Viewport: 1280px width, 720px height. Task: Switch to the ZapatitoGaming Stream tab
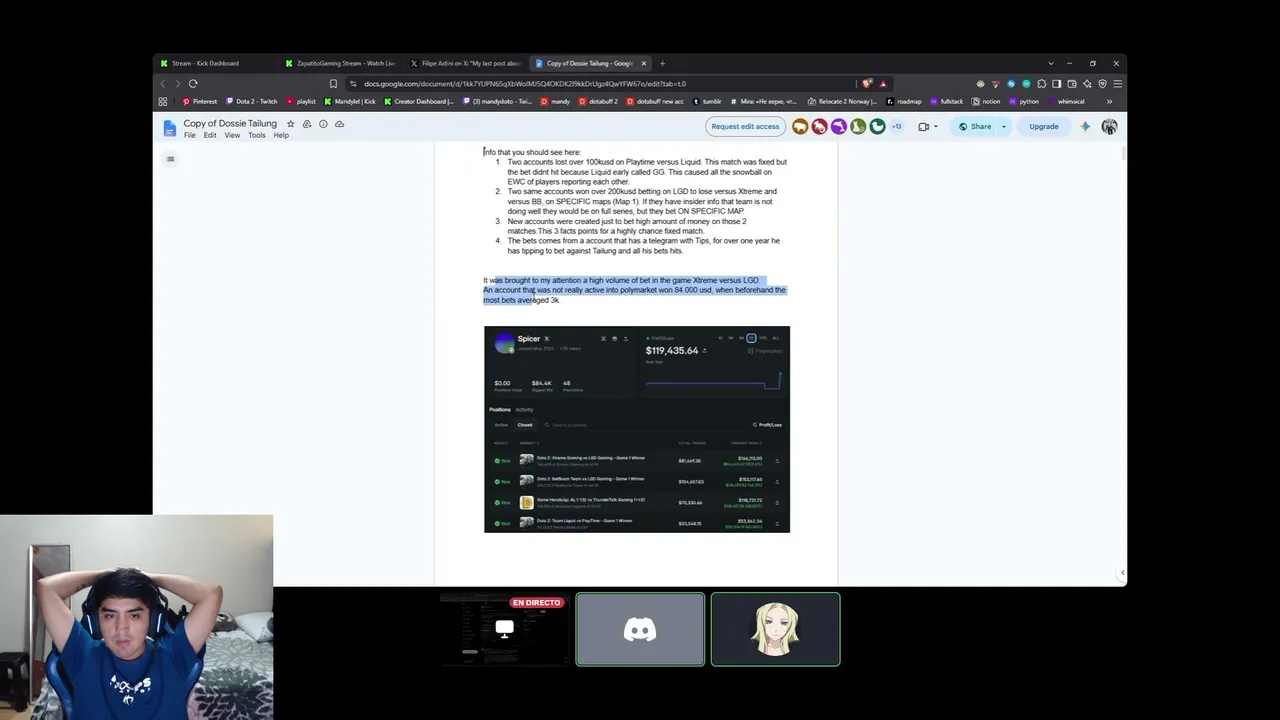tap(340, 63)
